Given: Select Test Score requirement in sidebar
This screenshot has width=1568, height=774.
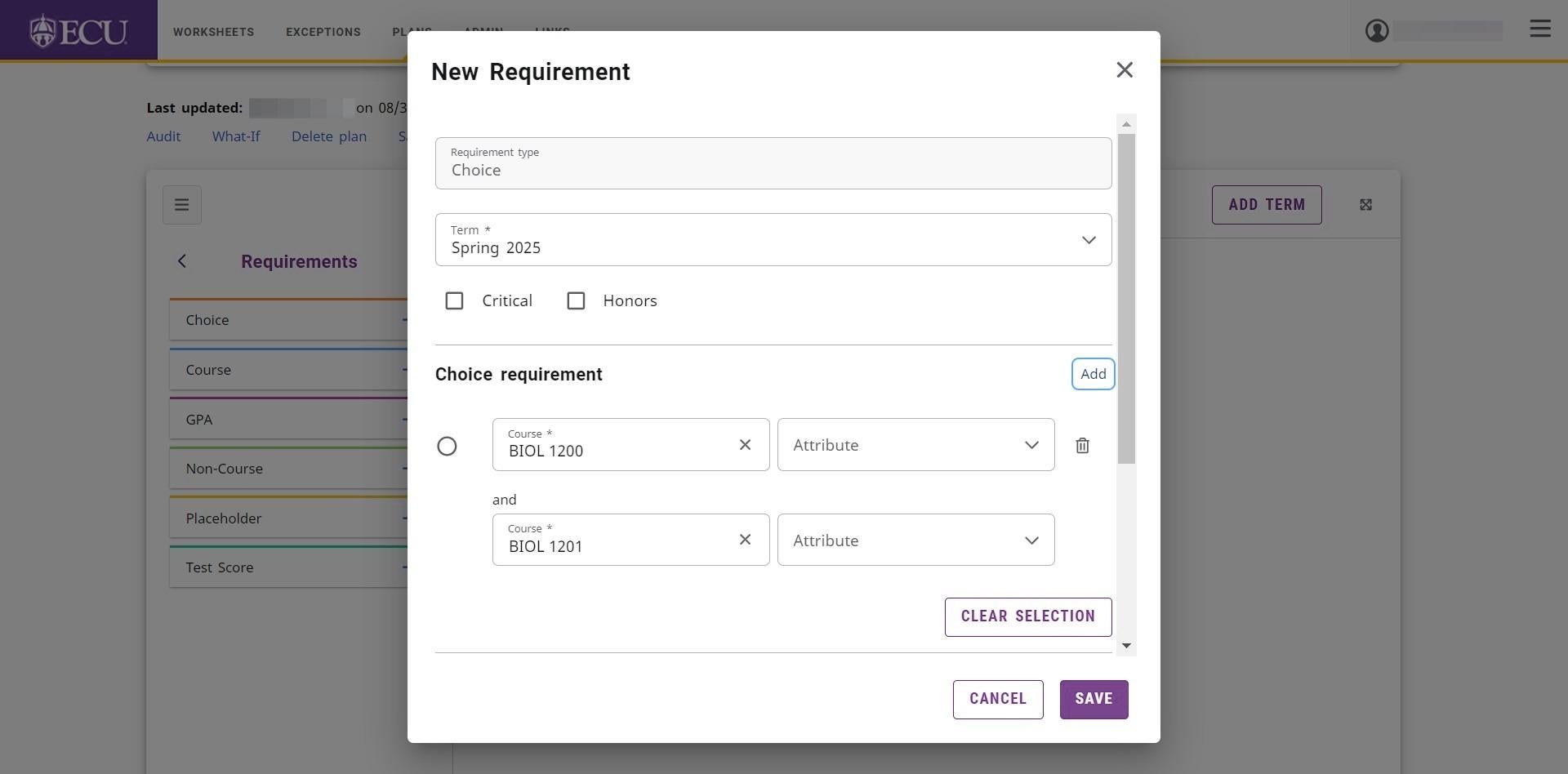Looking at the screenshot, I should click(288, 567).
